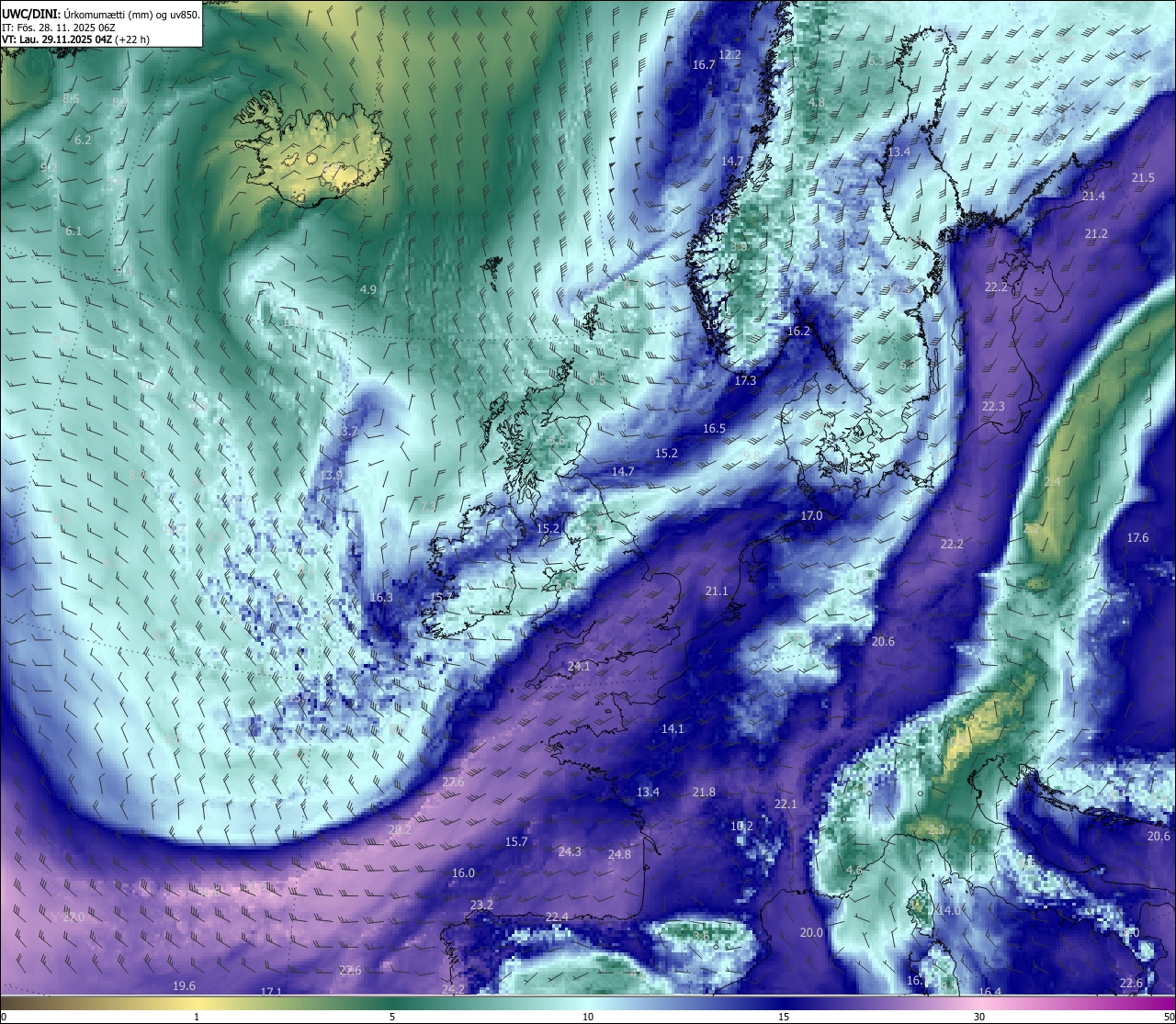Click the 24.3 value label
The image size is (1176, 1024).
pyautogui.click(x=570, y=852)
